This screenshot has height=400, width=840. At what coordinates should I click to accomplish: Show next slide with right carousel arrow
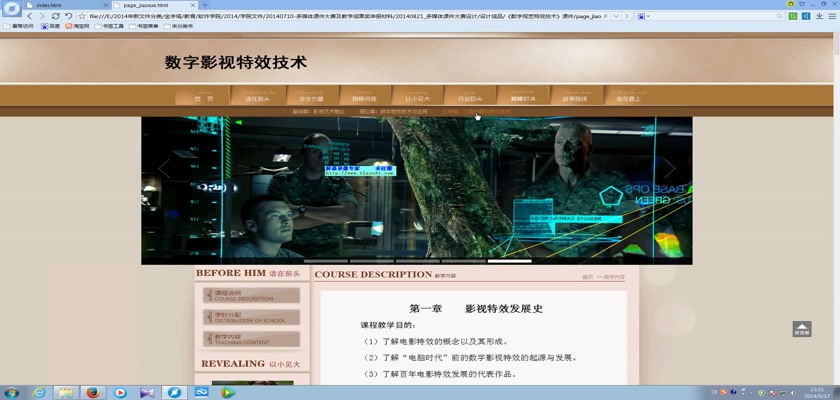coord(669,169)
